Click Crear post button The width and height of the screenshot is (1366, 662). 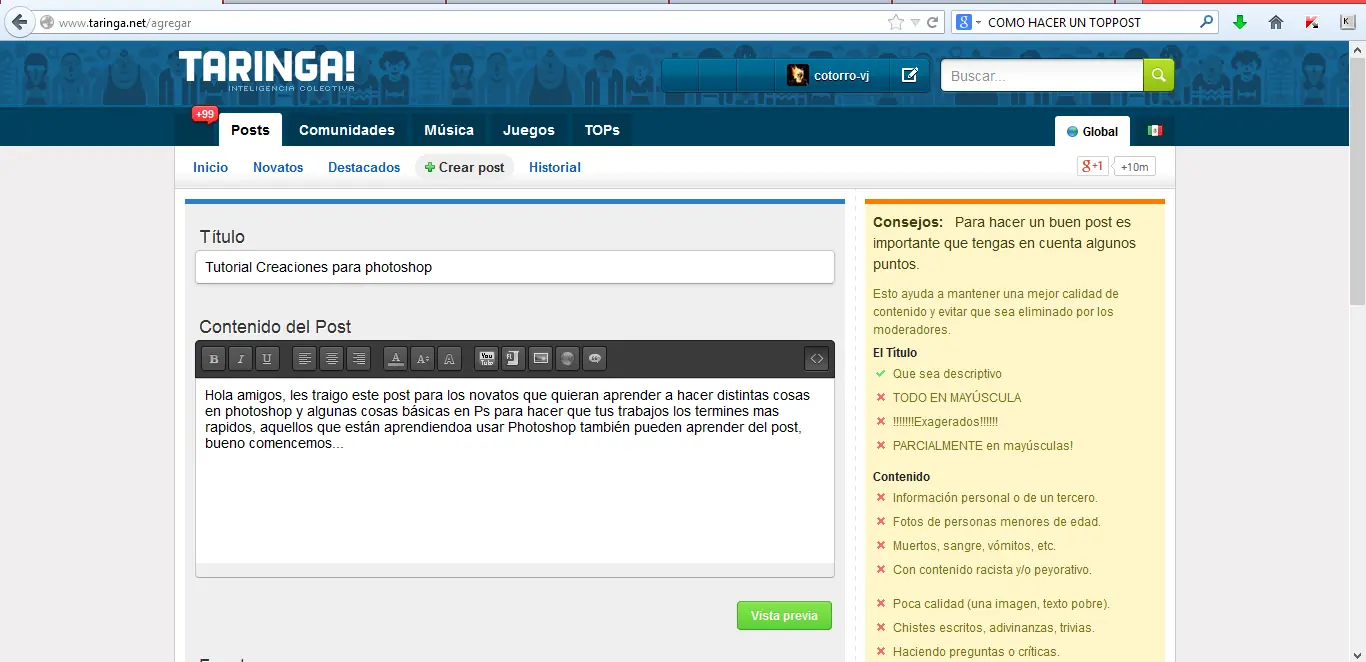(x=464, y=167)
